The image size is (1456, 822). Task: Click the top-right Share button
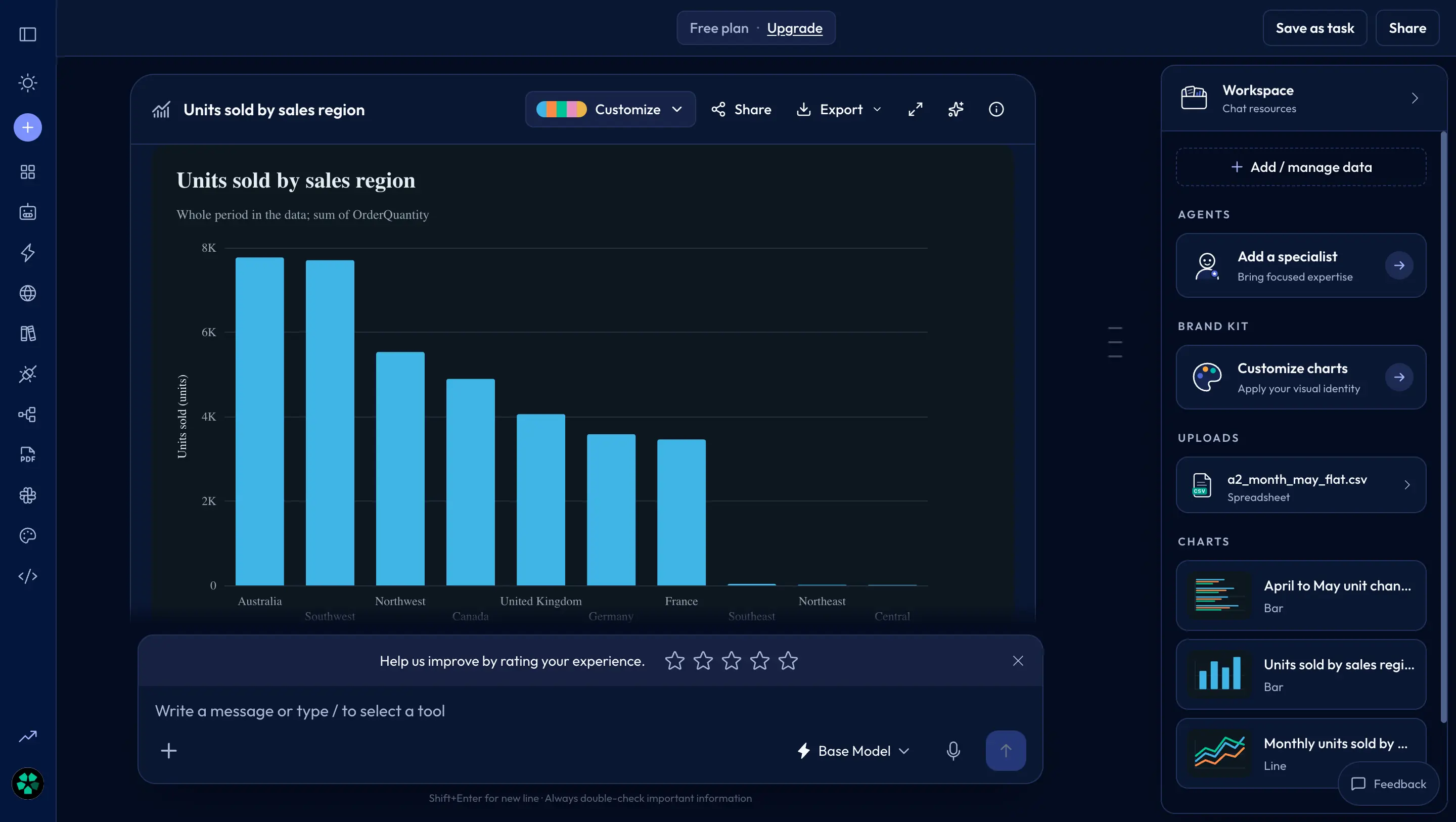pos(1407,28)
